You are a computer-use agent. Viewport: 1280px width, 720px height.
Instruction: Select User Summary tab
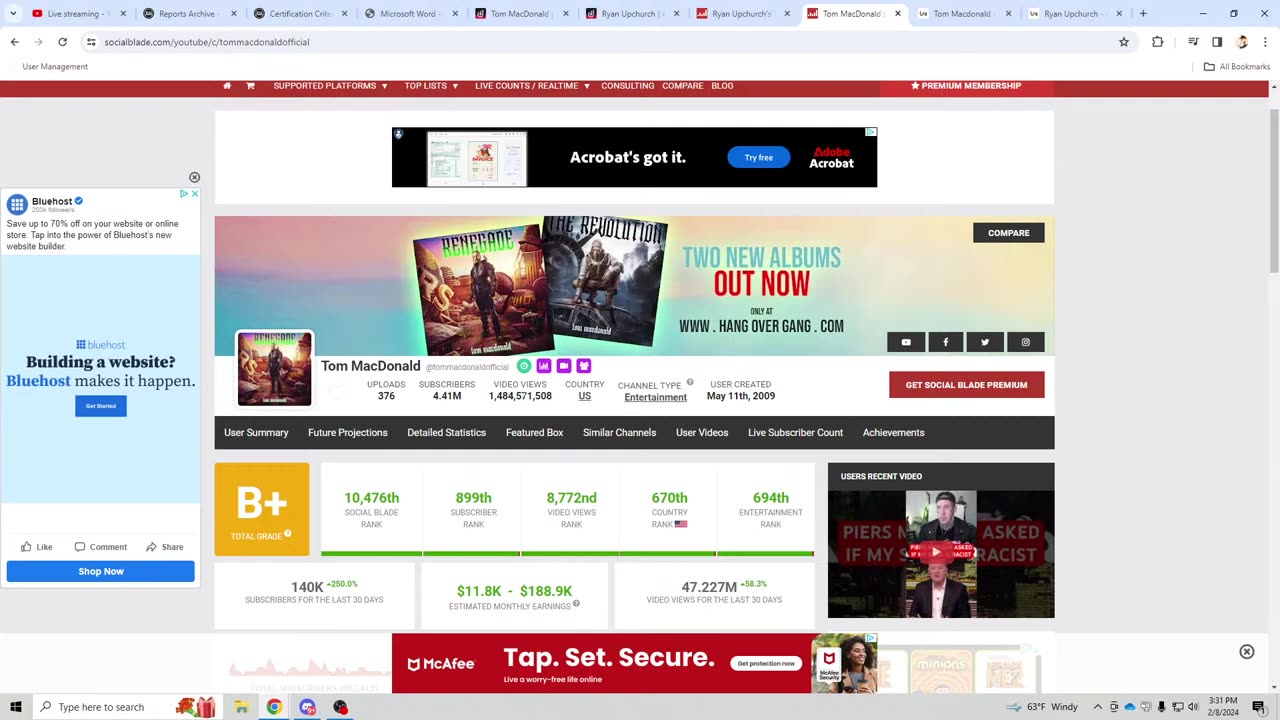256,433
